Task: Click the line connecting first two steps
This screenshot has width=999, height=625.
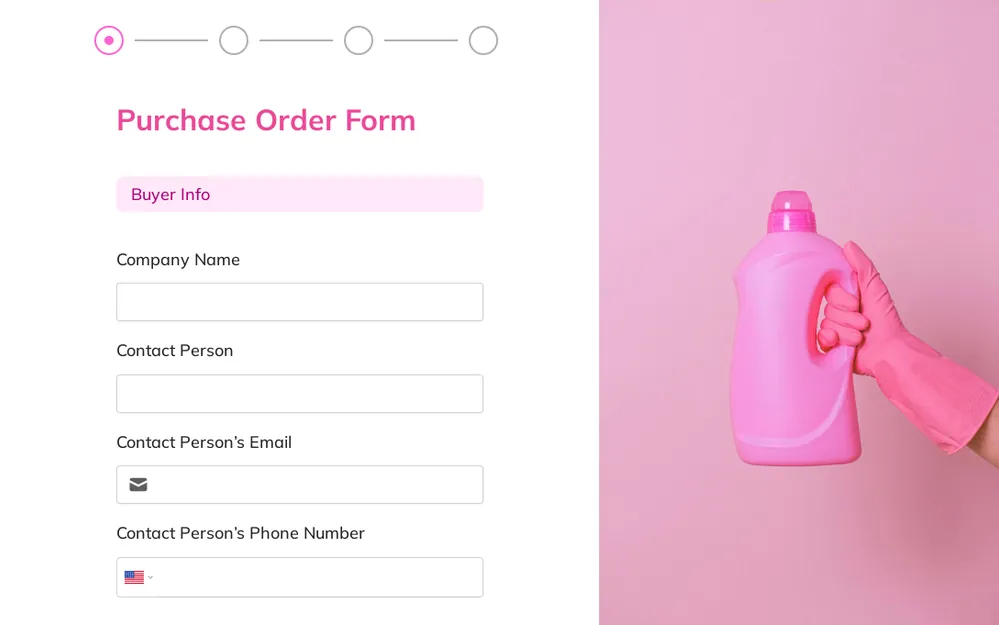Action: [171, 40]
